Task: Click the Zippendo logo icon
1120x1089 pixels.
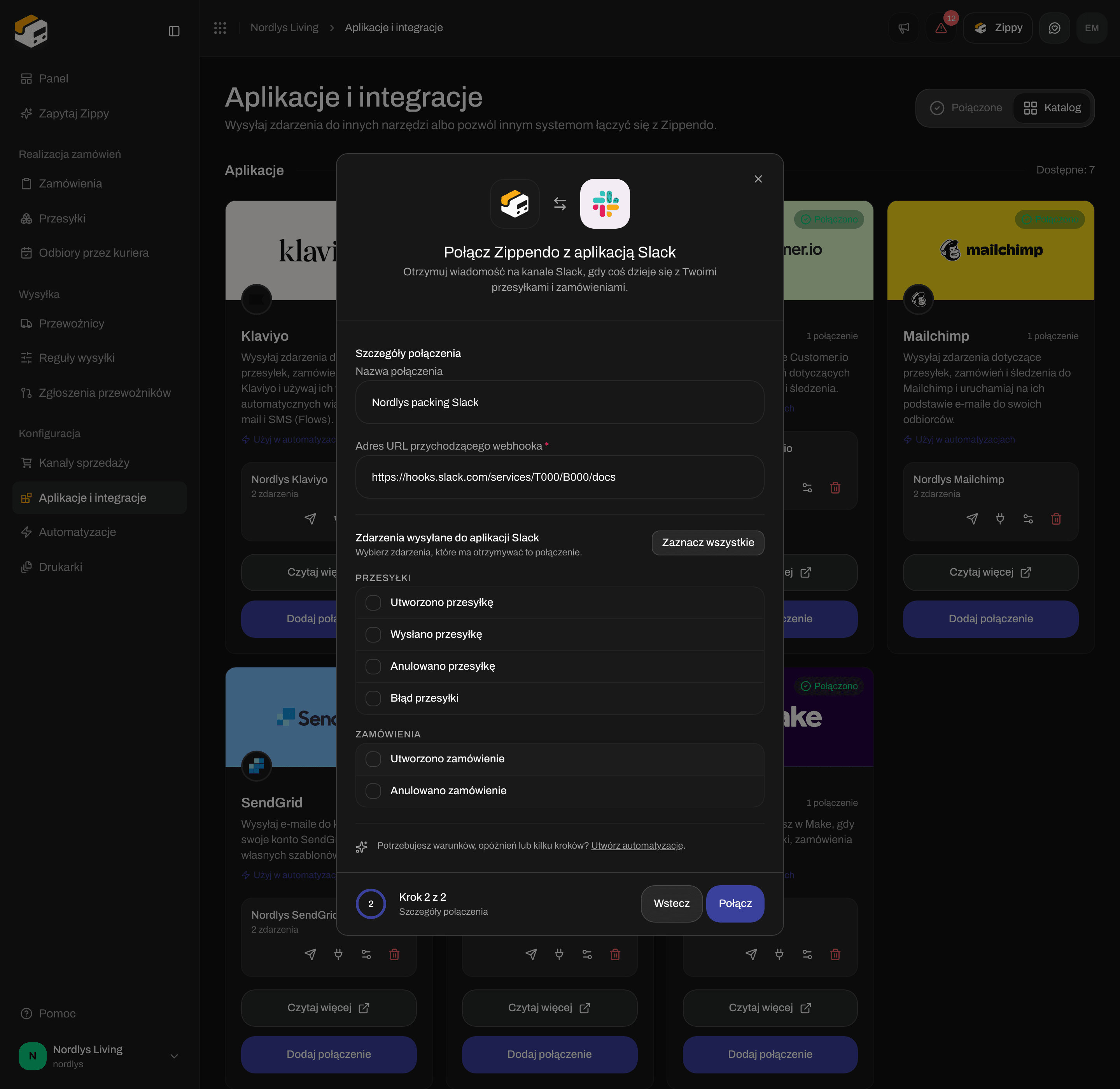Action: (x=31, y=31)
